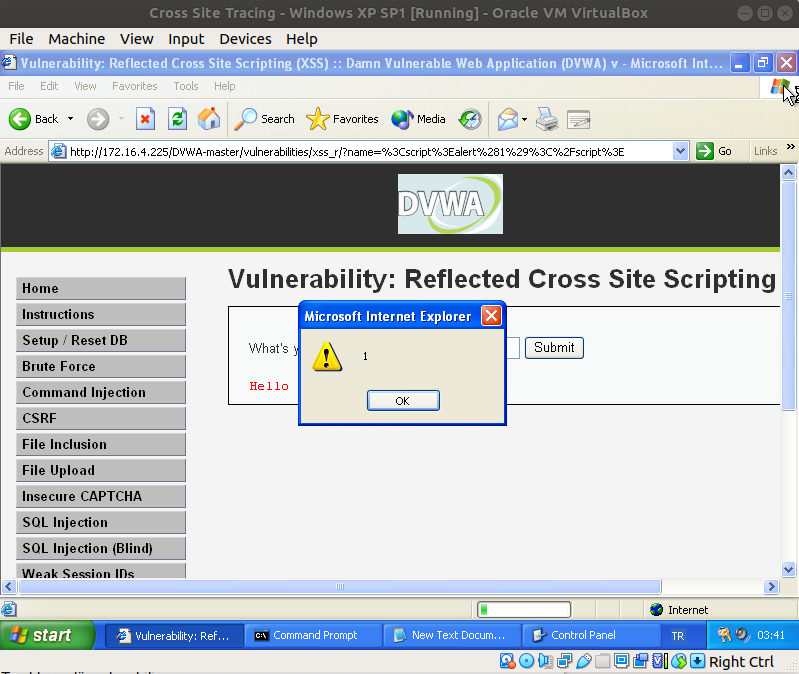Click the Mail envelope icon
This screenshot has width=799, height=674.
click(508, 119)
